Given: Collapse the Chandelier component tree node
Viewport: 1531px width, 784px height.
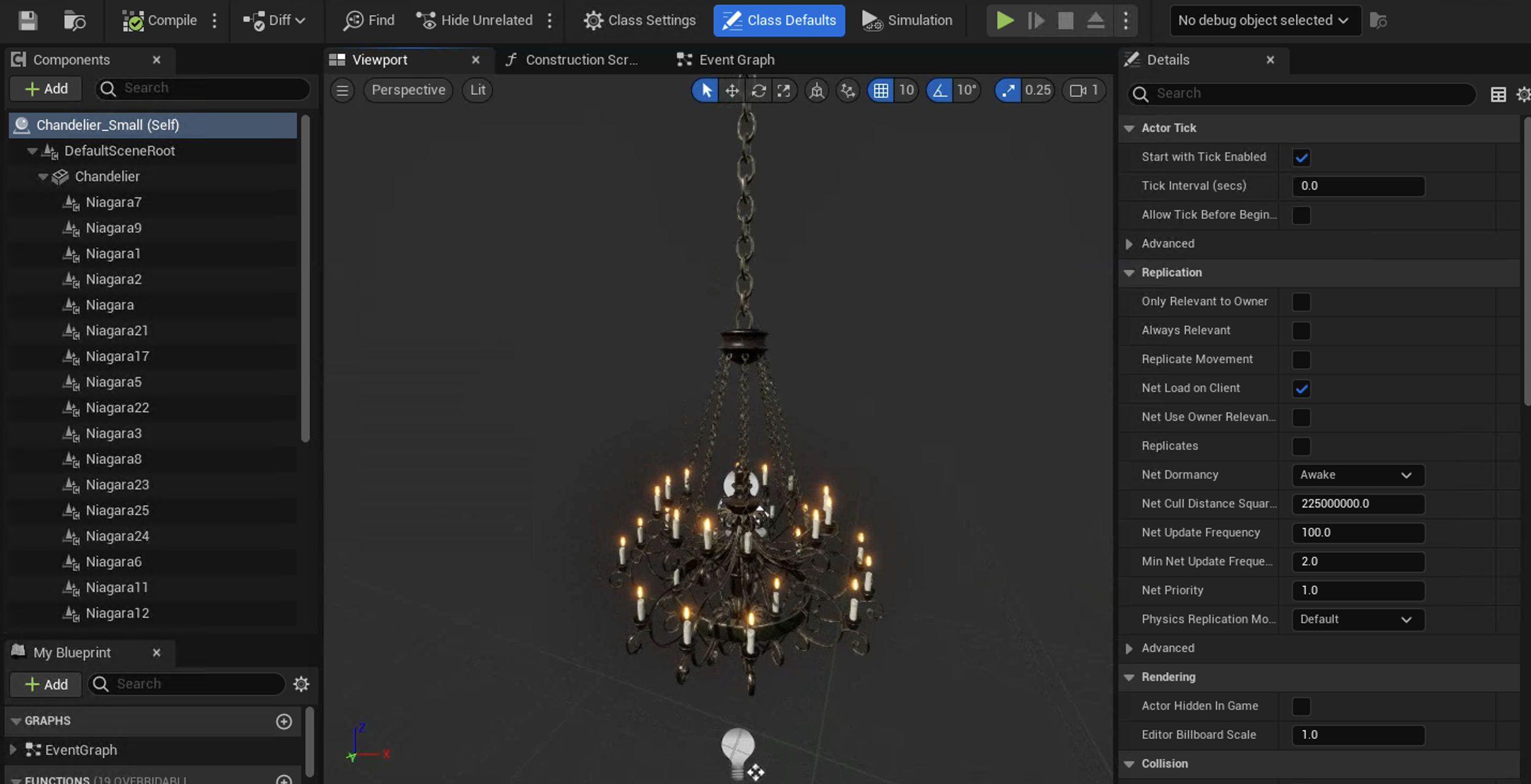Looking at the screenshot, I should point(43,177).
